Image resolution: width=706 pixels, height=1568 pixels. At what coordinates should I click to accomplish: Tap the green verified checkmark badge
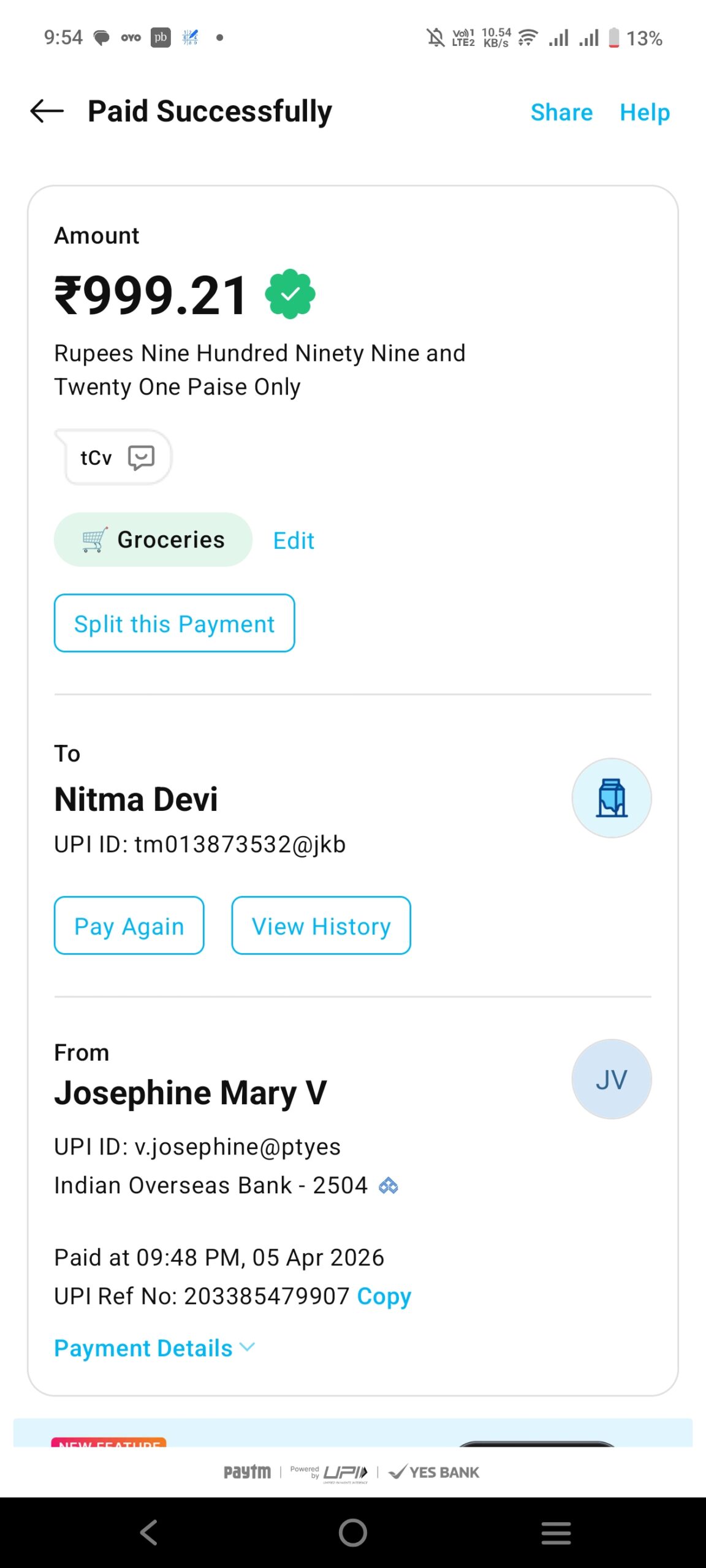290,295
